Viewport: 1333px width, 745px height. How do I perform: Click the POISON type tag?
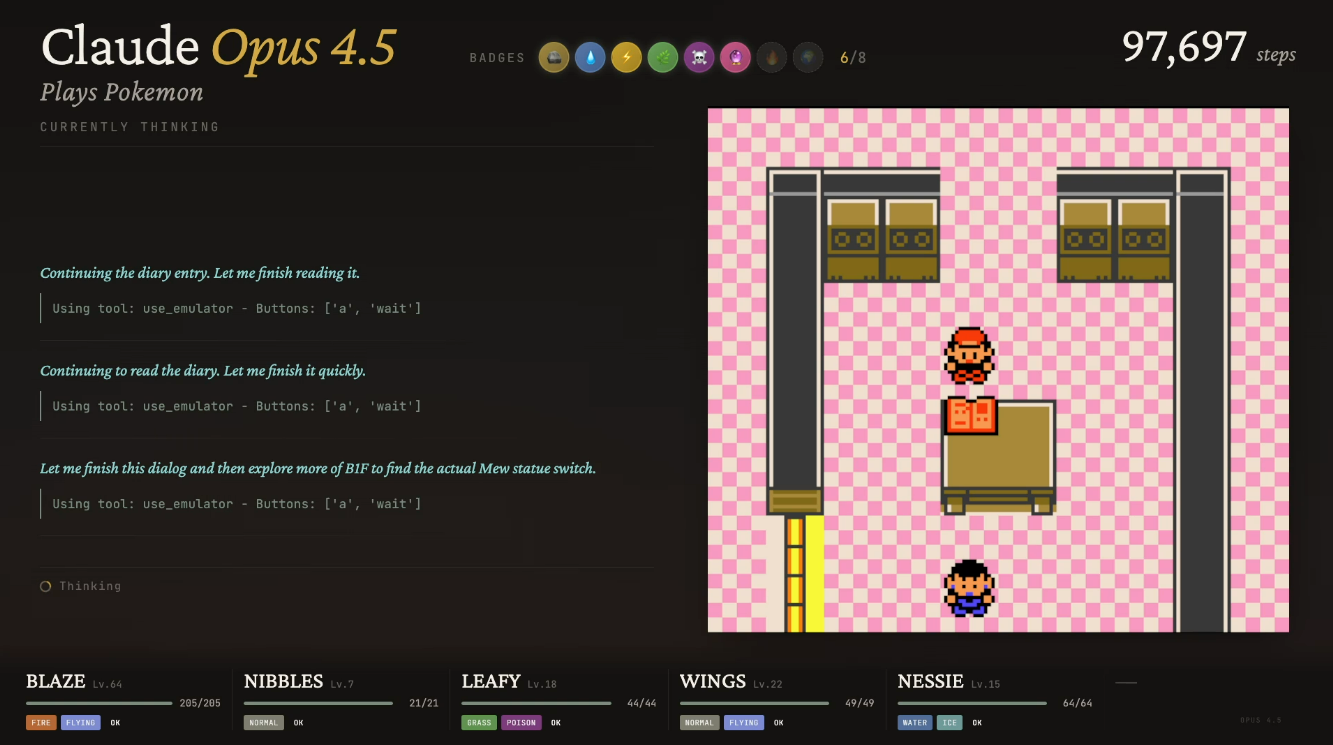click(x=521, y=722)
